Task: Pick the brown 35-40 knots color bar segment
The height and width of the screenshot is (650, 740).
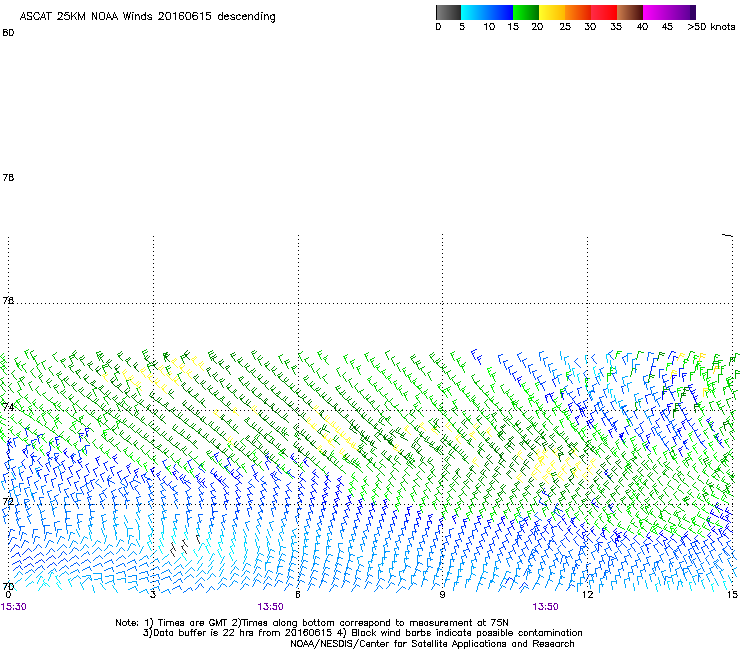Action: [x=630, y=12]
